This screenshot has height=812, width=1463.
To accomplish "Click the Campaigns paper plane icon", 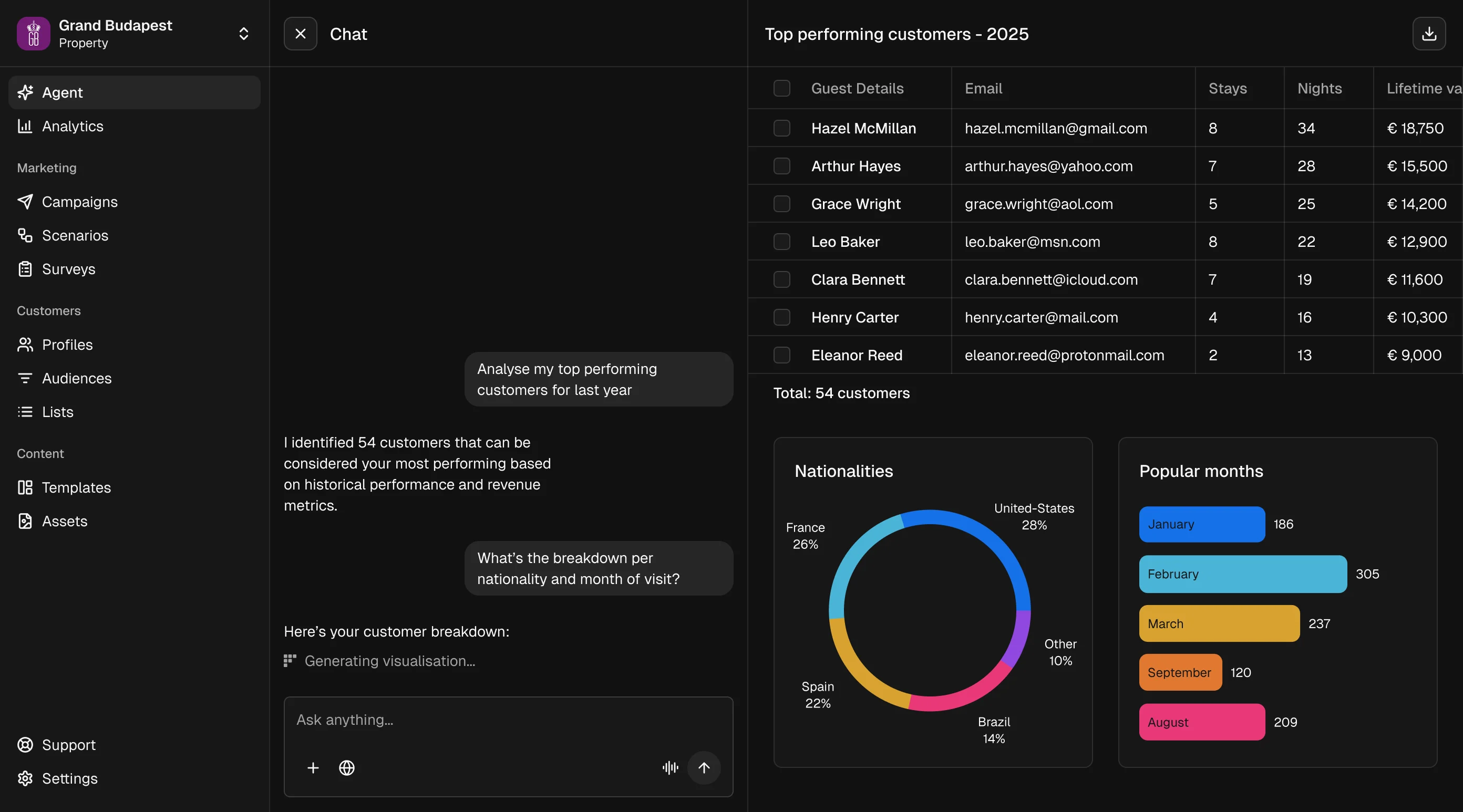I will [25, 202].
